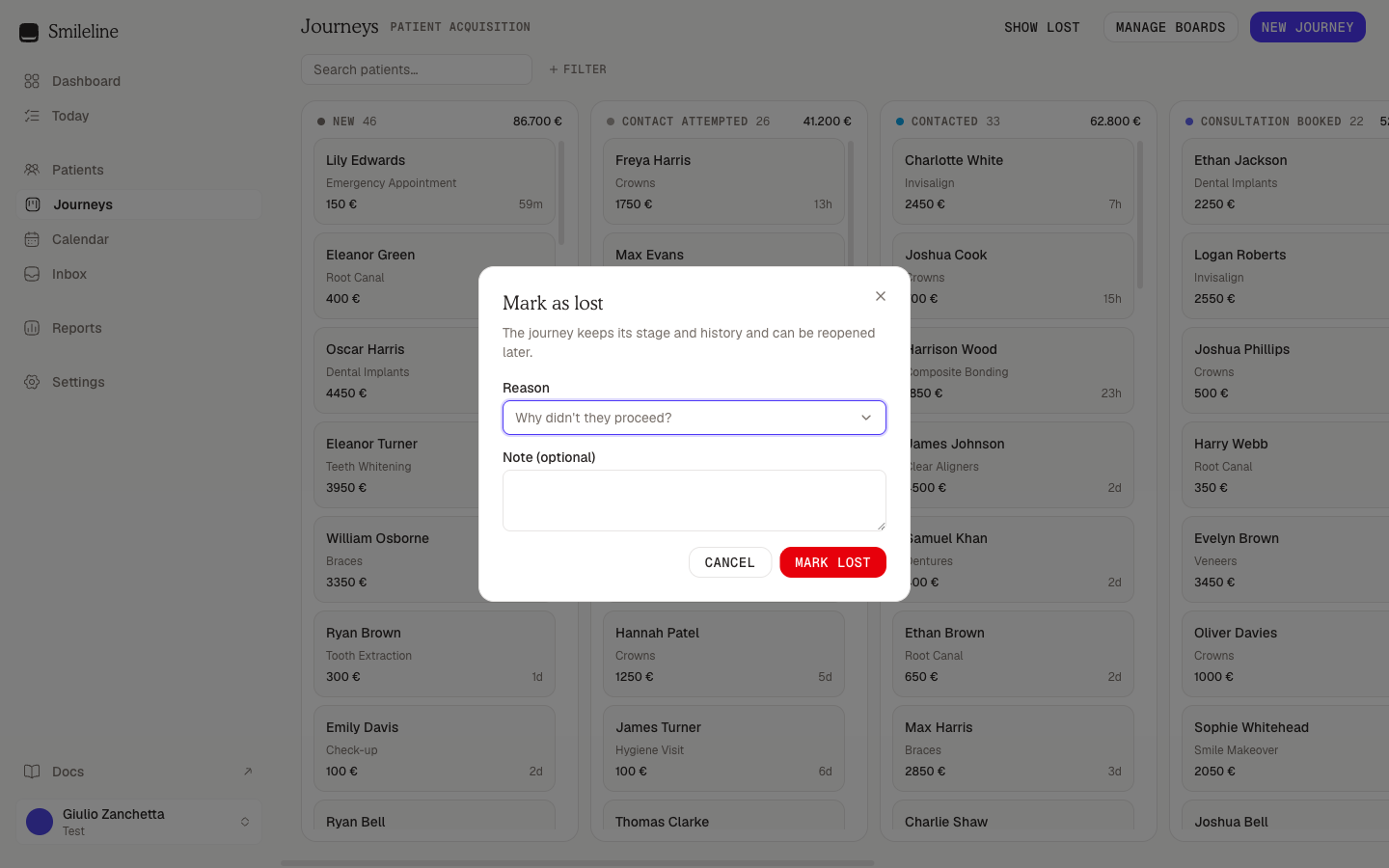
Task: Open Today in the sidebar
Action: [x=139, y=116]
